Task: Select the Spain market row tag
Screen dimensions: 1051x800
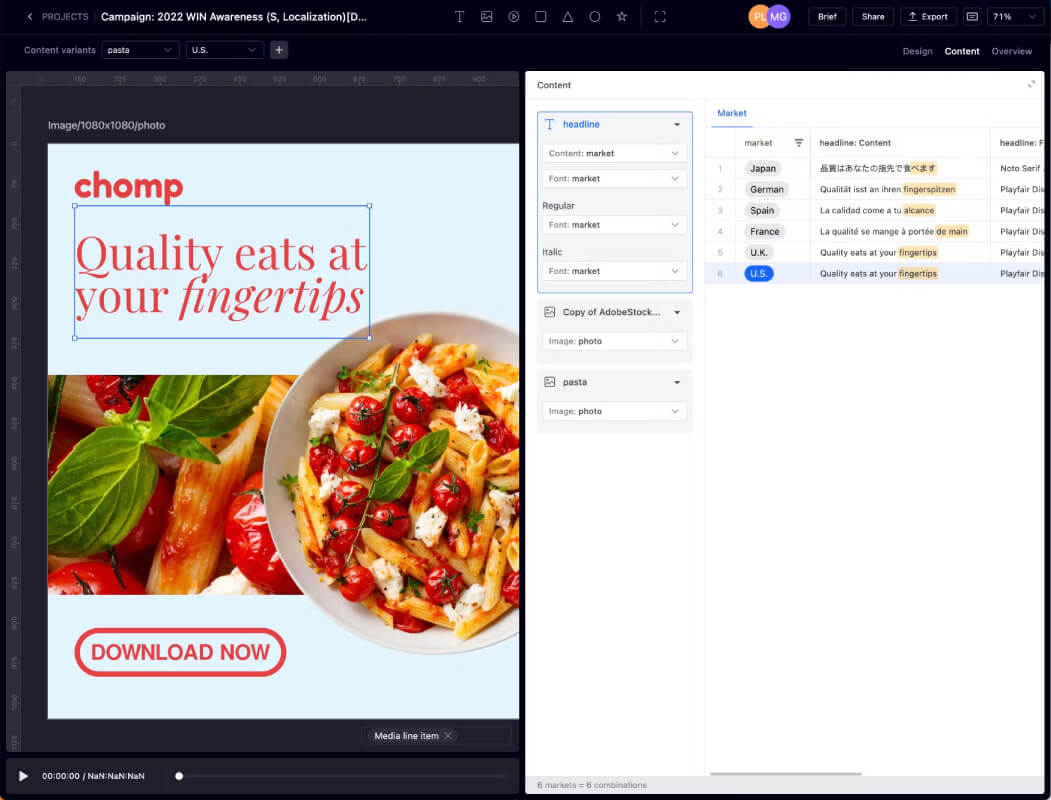Action: [762, 210]
